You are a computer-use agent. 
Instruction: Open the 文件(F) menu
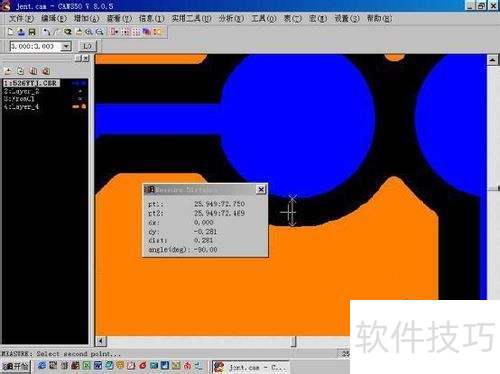(x=21, y=18)
